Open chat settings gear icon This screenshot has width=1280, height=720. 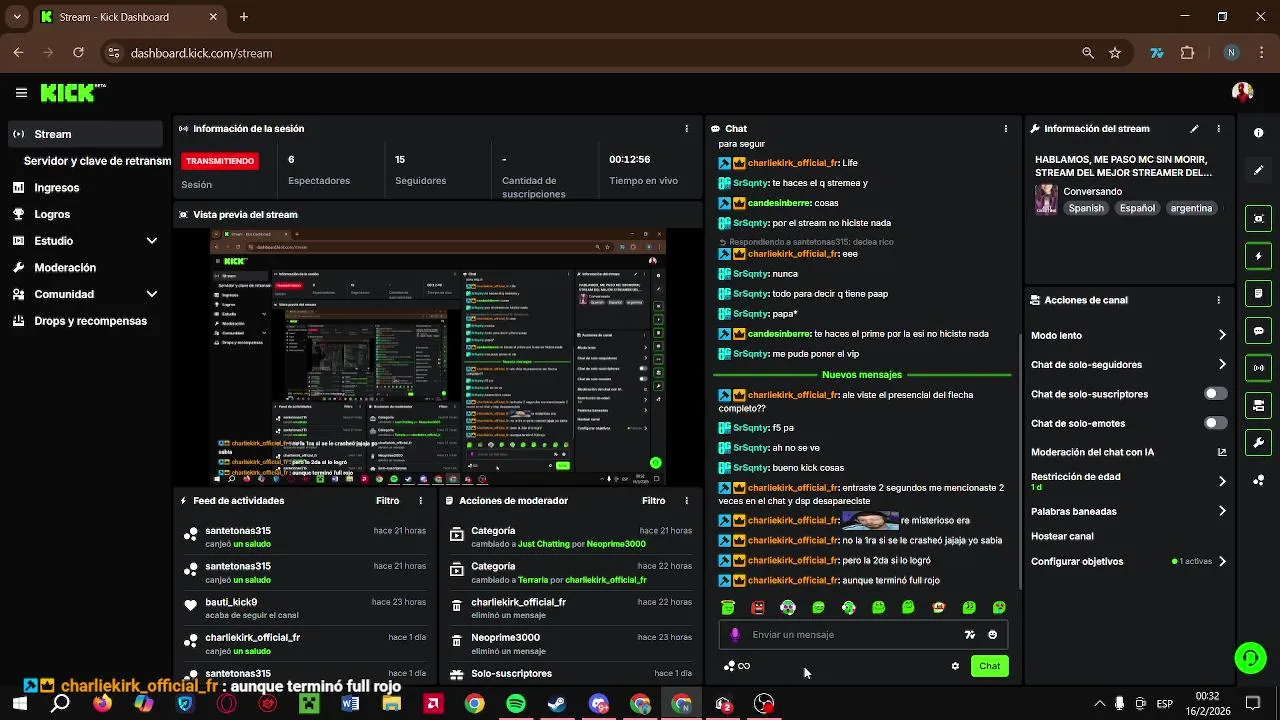(x=955, y=666)
